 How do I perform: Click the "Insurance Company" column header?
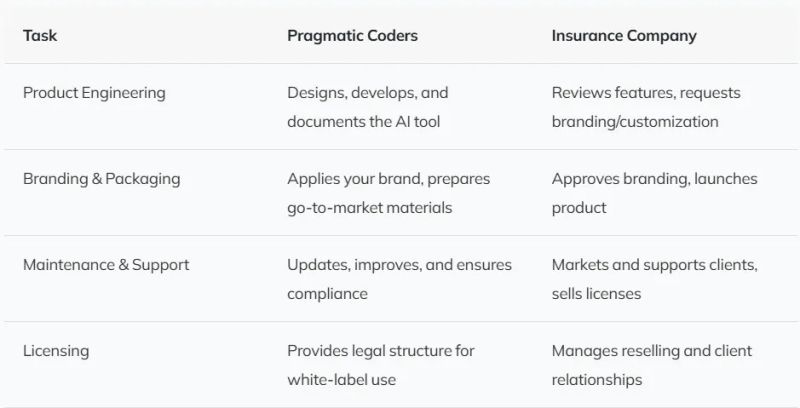coord(624,36)
